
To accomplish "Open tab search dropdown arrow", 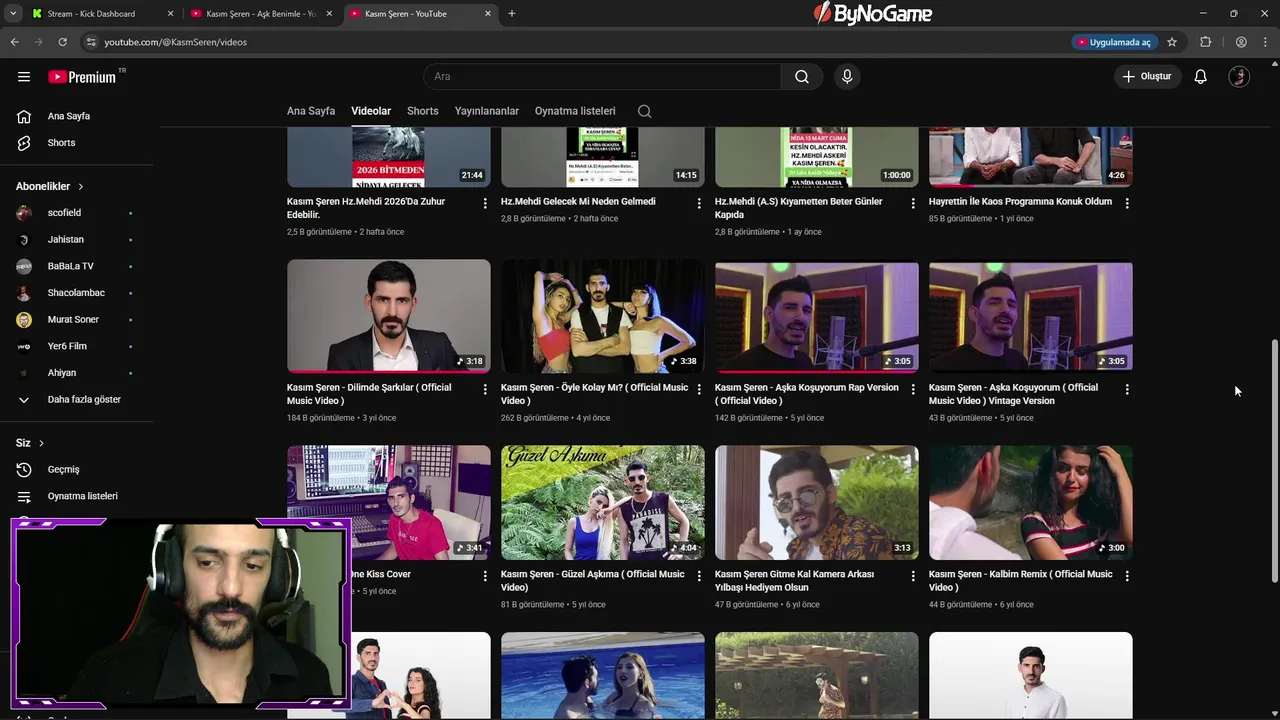I will click(x=13, y=14).
